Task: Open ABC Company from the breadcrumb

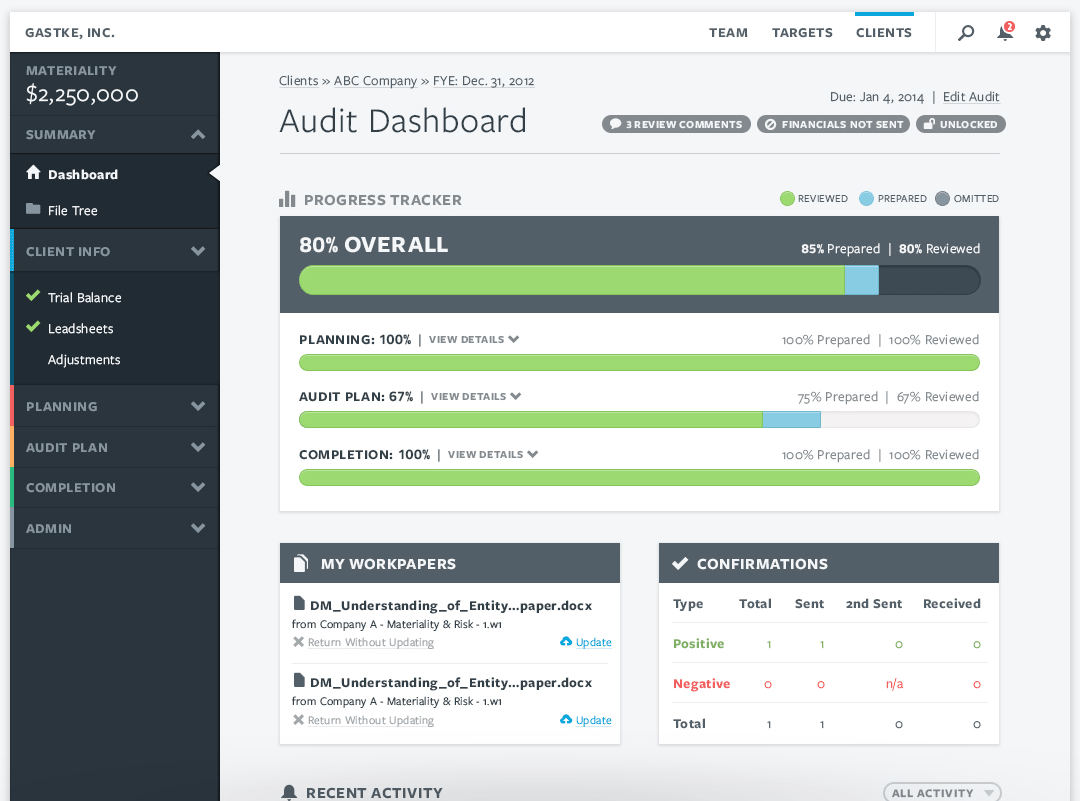Action: coord(375,80)
